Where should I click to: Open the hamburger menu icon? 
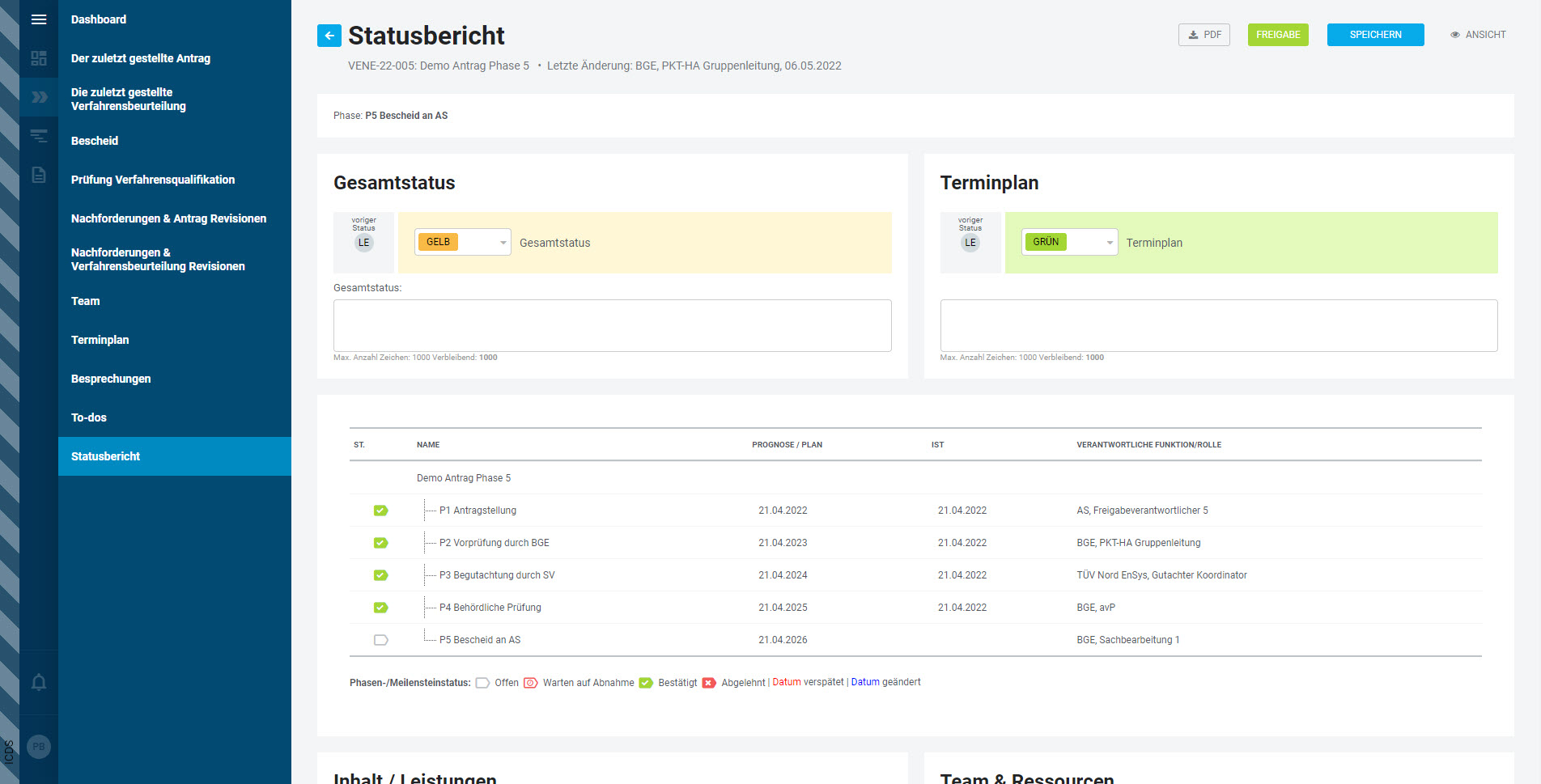click(x=38, y=19)
